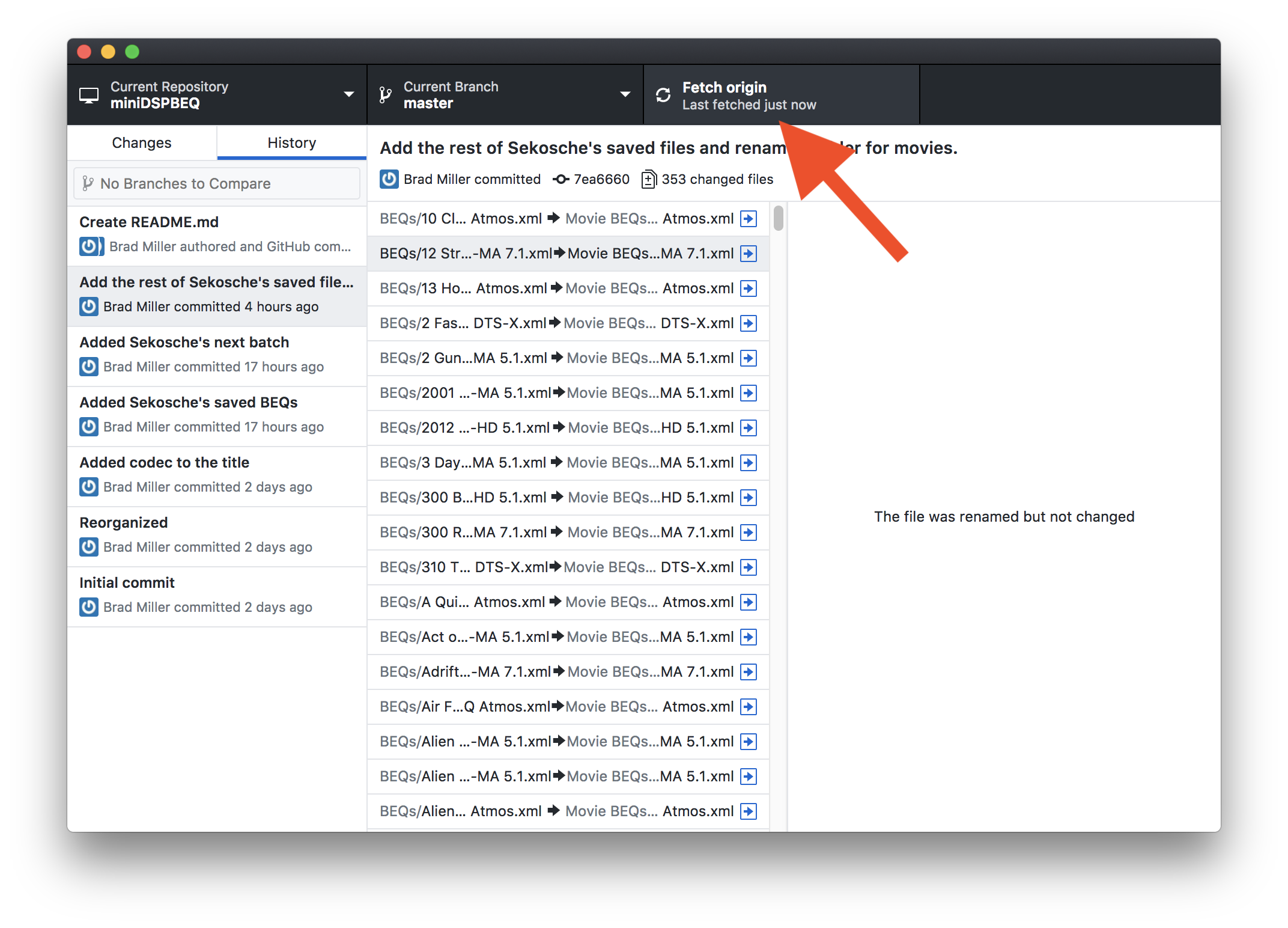Image resolution: width=1288 pixels, height=928 pixels.
Task: Click the git branch icon beside Current Branch
Action: click(x=386, y=95)
